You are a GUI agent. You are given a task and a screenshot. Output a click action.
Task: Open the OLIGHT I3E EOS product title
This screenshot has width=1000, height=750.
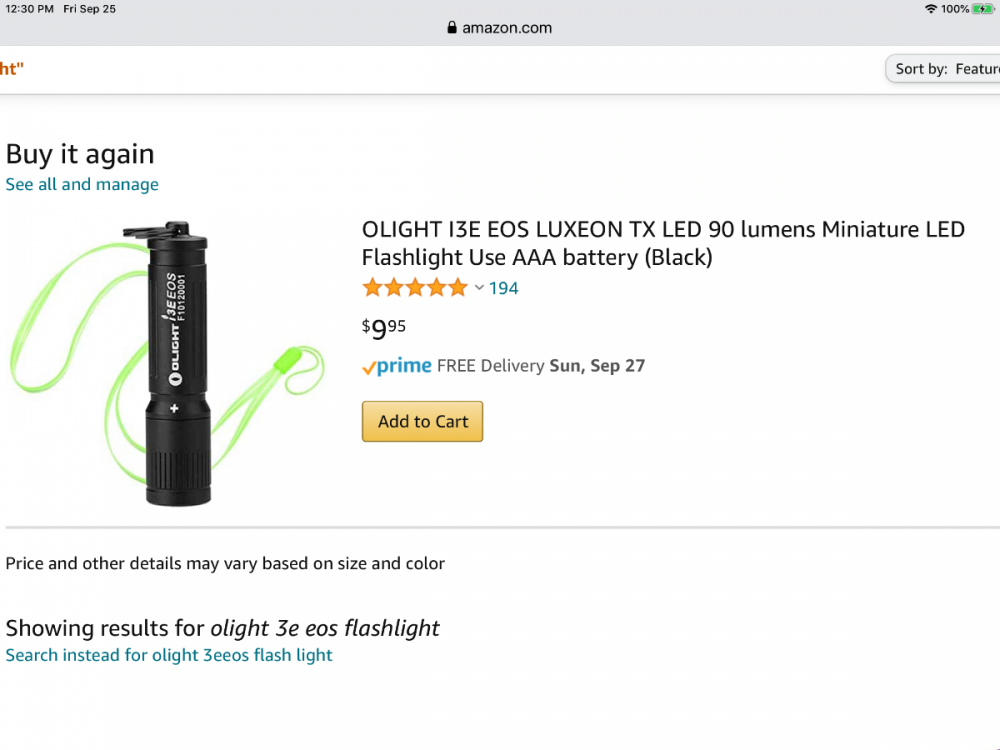click(663, 243)
